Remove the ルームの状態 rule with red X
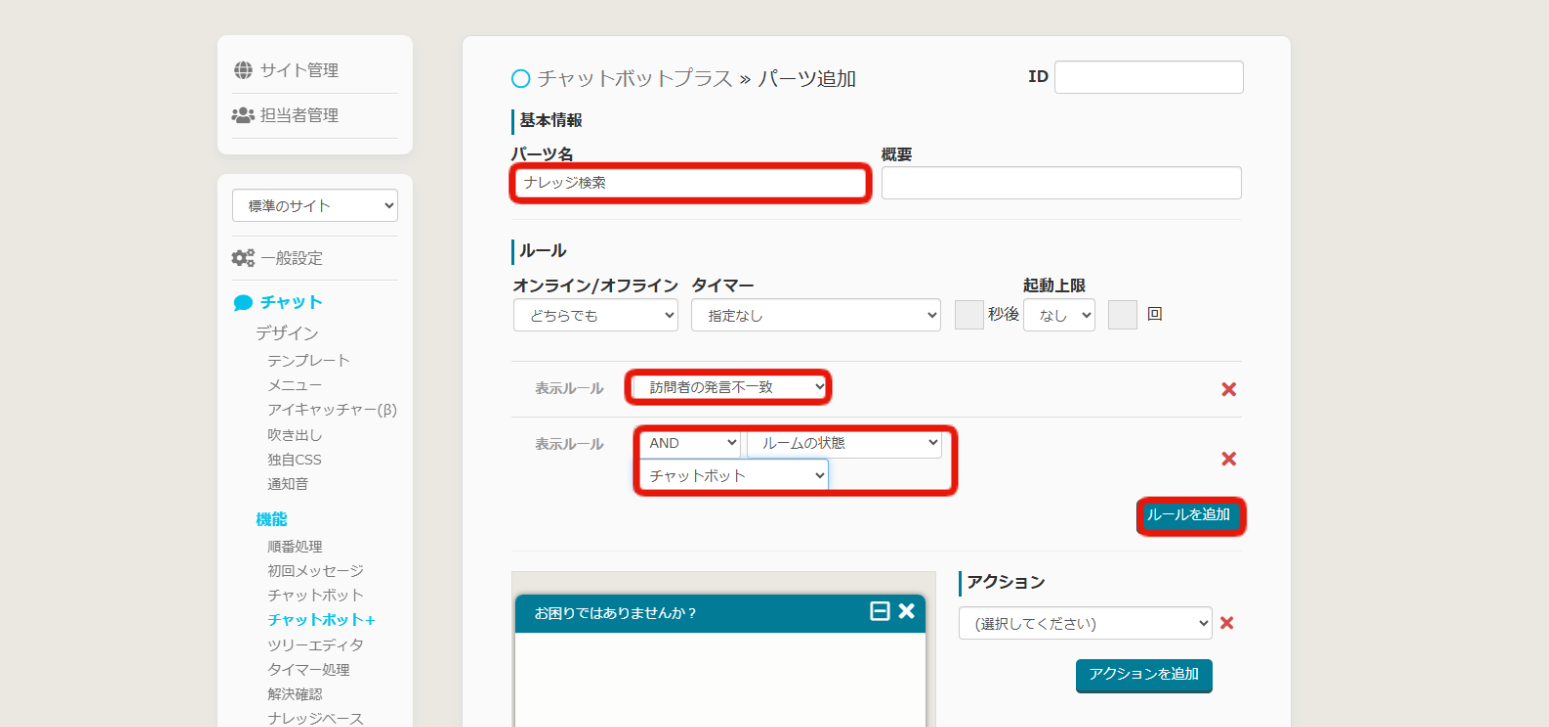 tap(1229, 459)
